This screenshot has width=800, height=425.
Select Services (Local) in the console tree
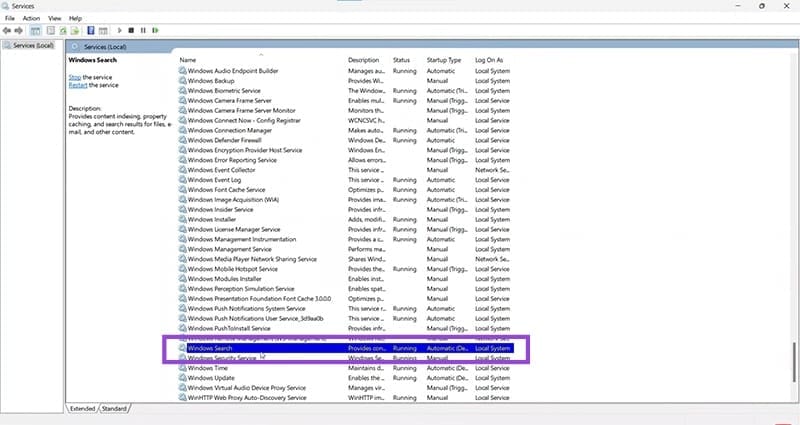[33, 45]
